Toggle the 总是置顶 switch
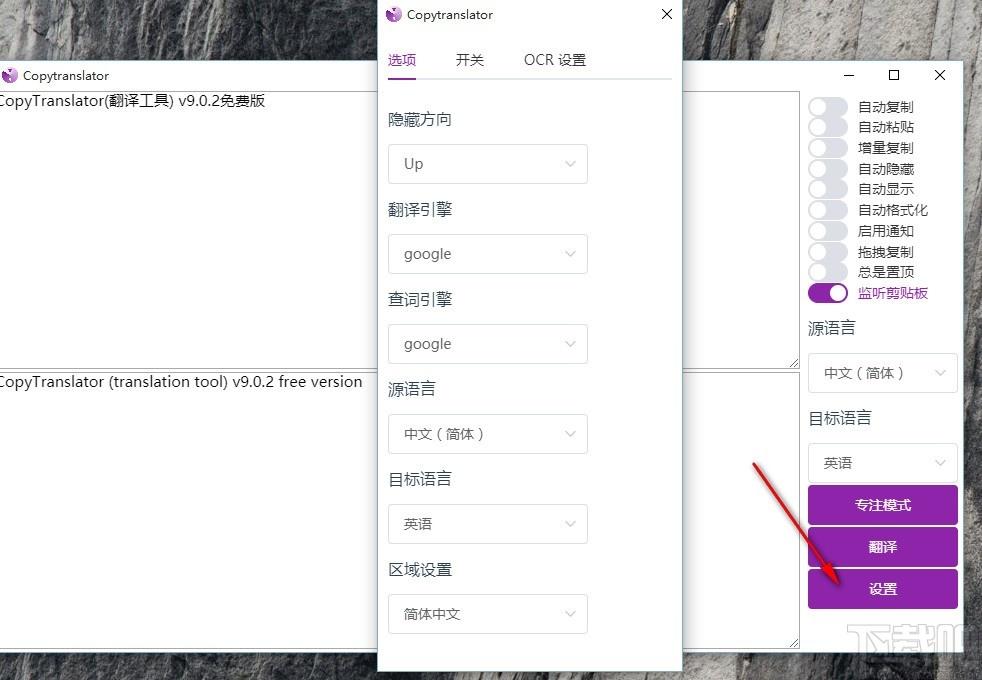 [x=827, y=272]
